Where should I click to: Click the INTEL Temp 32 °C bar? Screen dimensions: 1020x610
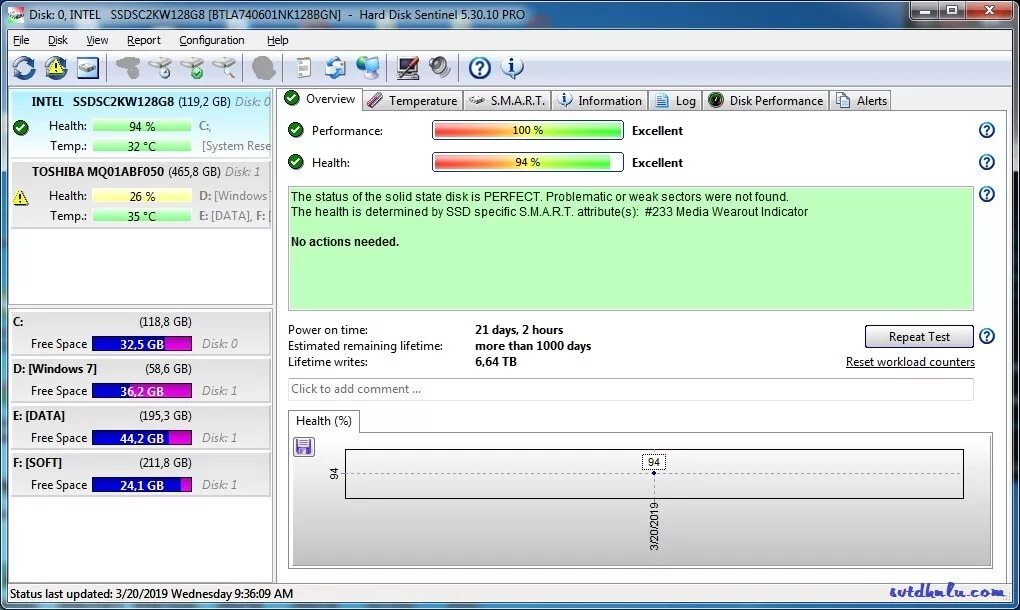click(142, 146)
